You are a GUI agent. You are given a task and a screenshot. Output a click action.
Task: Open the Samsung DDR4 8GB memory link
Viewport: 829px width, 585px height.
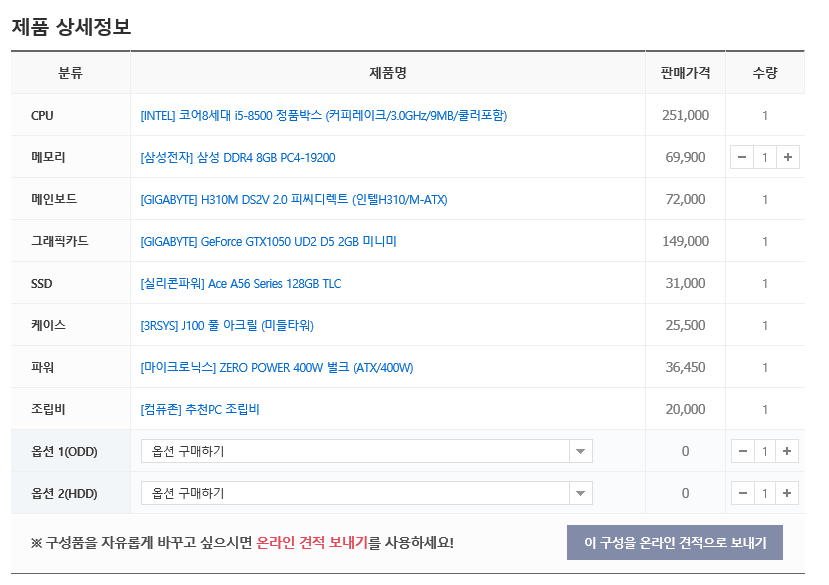238,158
